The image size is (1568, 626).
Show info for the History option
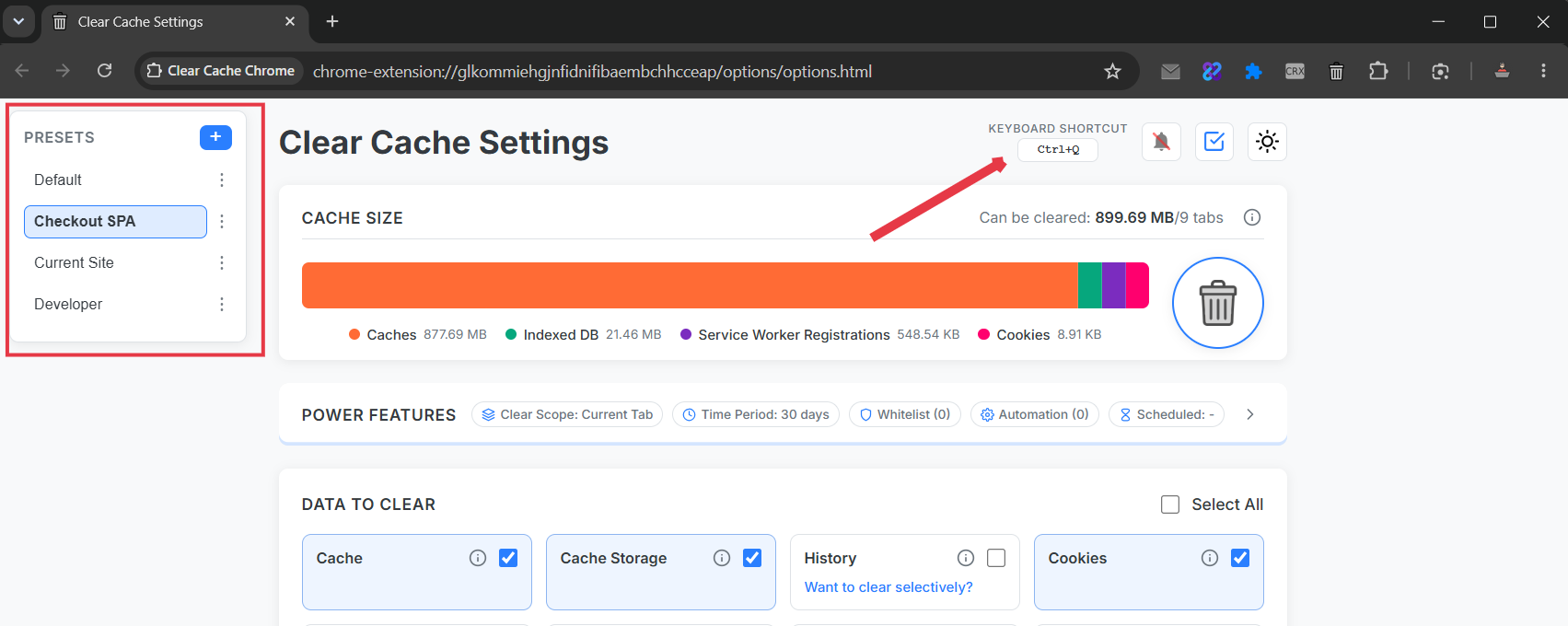click(x=966, y=558)
